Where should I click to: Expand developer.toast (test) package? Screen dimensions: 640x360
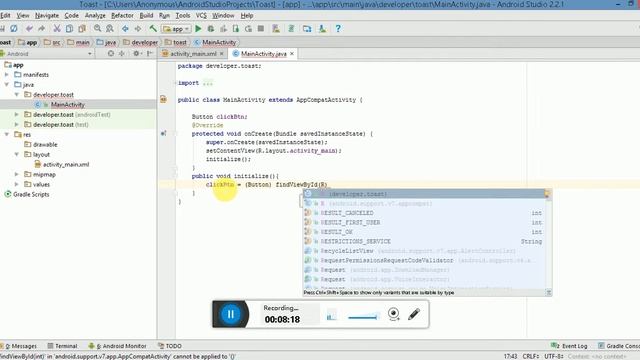tap(17, 124)
